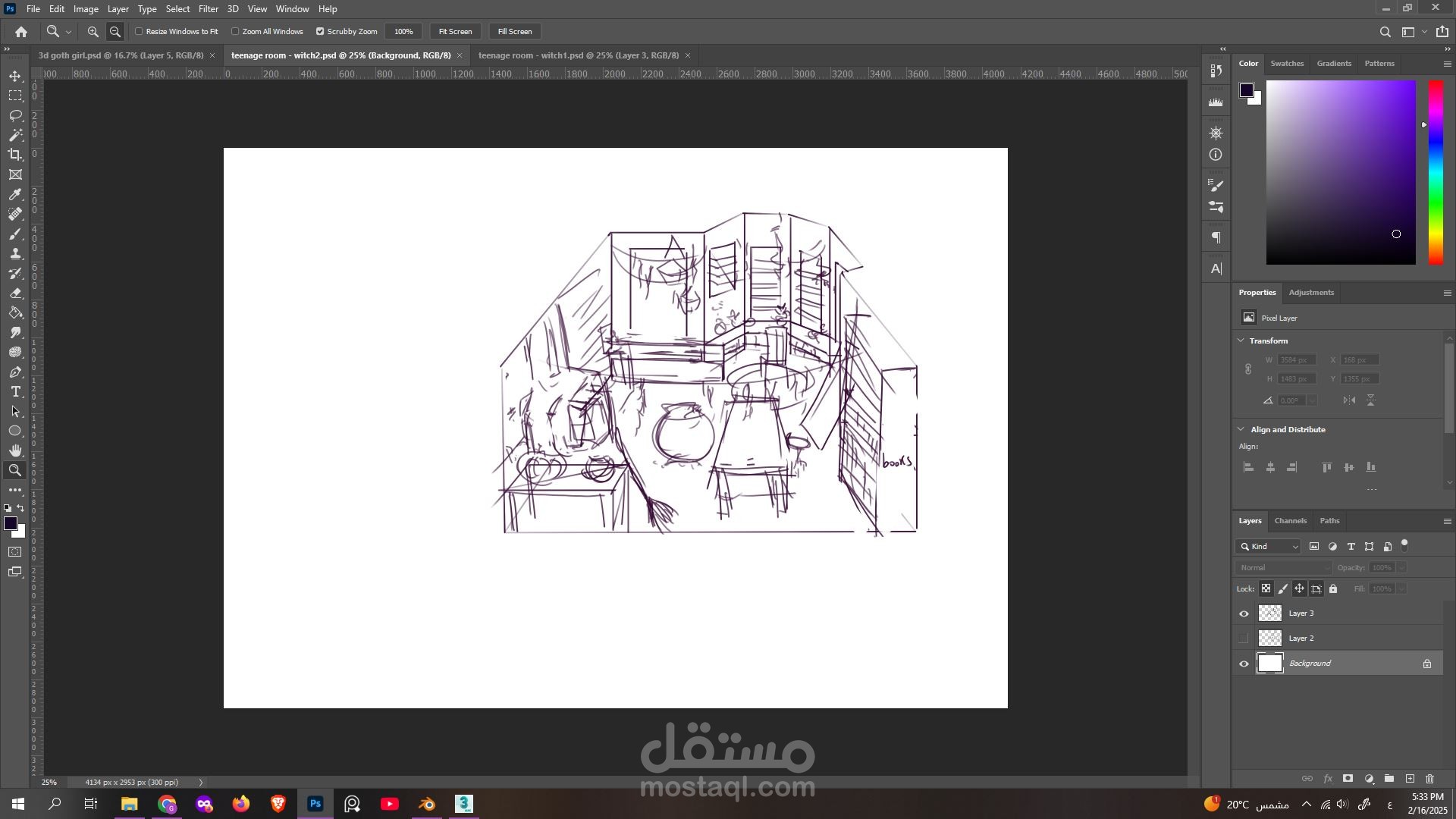Select the Horizontal Type tool
Image resolution: width=1456 pixels, height=819 pixels.
pos(15,392)
